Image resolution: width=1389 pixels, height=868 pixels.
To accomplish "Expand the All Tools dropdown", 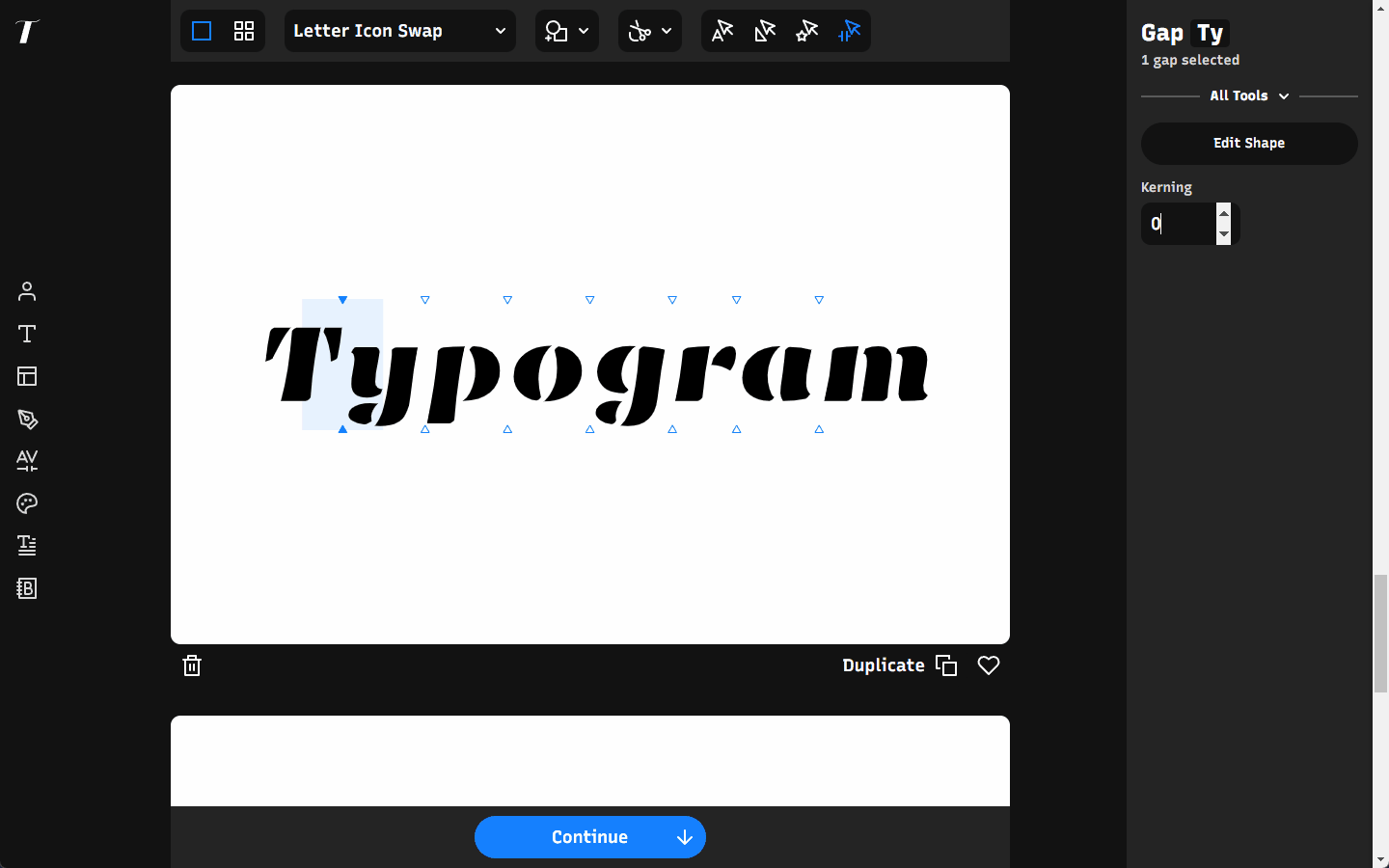I will pyautogui.click(x=1249, y=95).
